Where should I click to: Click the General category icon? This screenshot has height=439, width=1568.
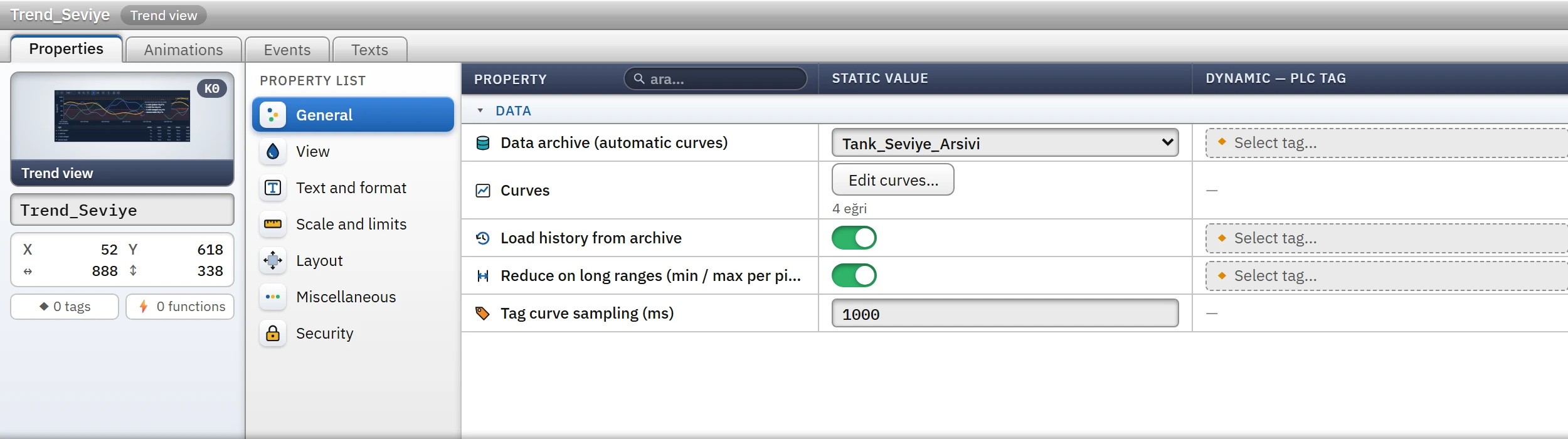pyautogui.click(x=273, y=115)
